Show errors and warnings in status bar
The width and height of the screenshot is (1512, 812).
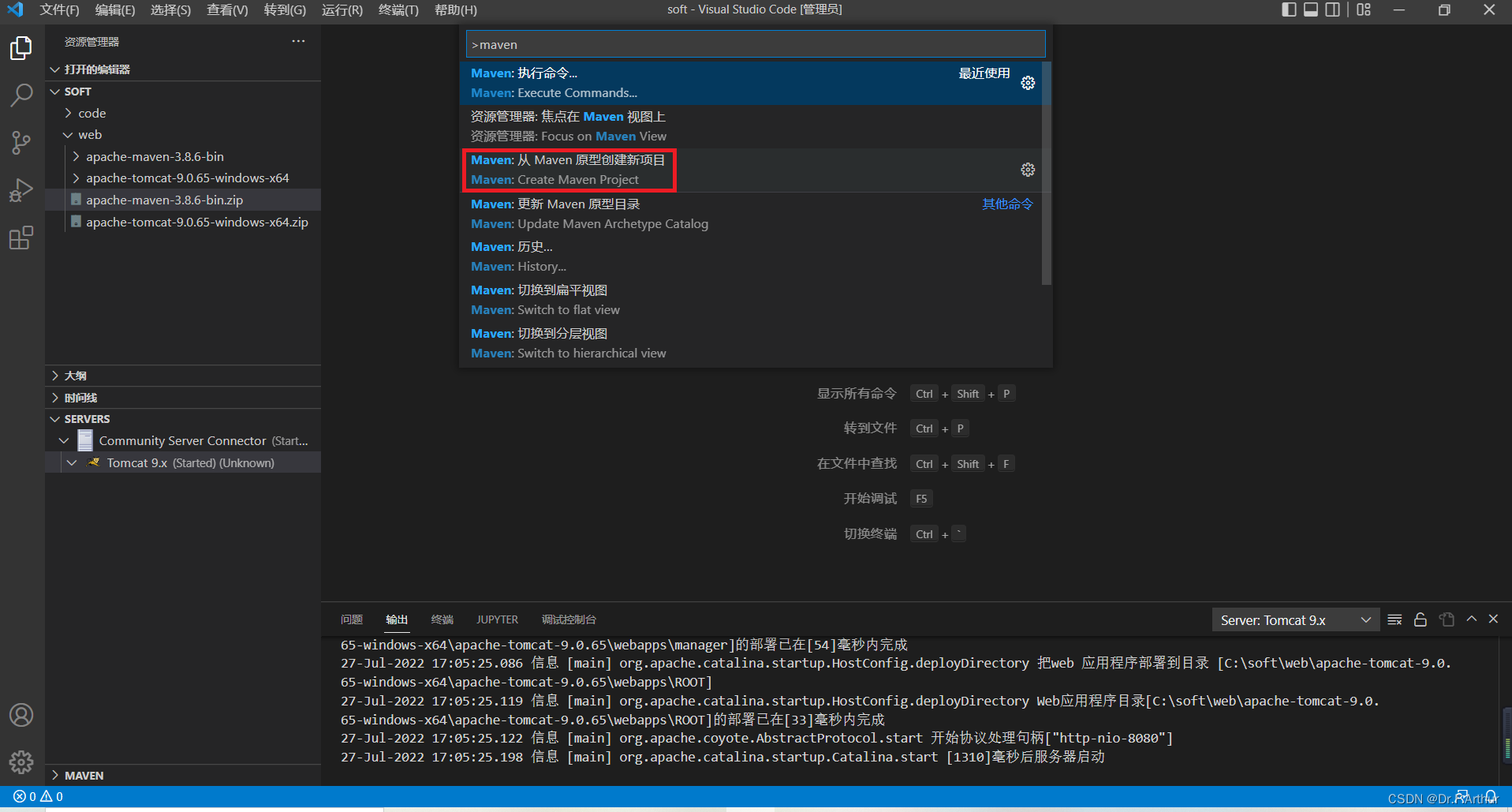click(38, 797)
